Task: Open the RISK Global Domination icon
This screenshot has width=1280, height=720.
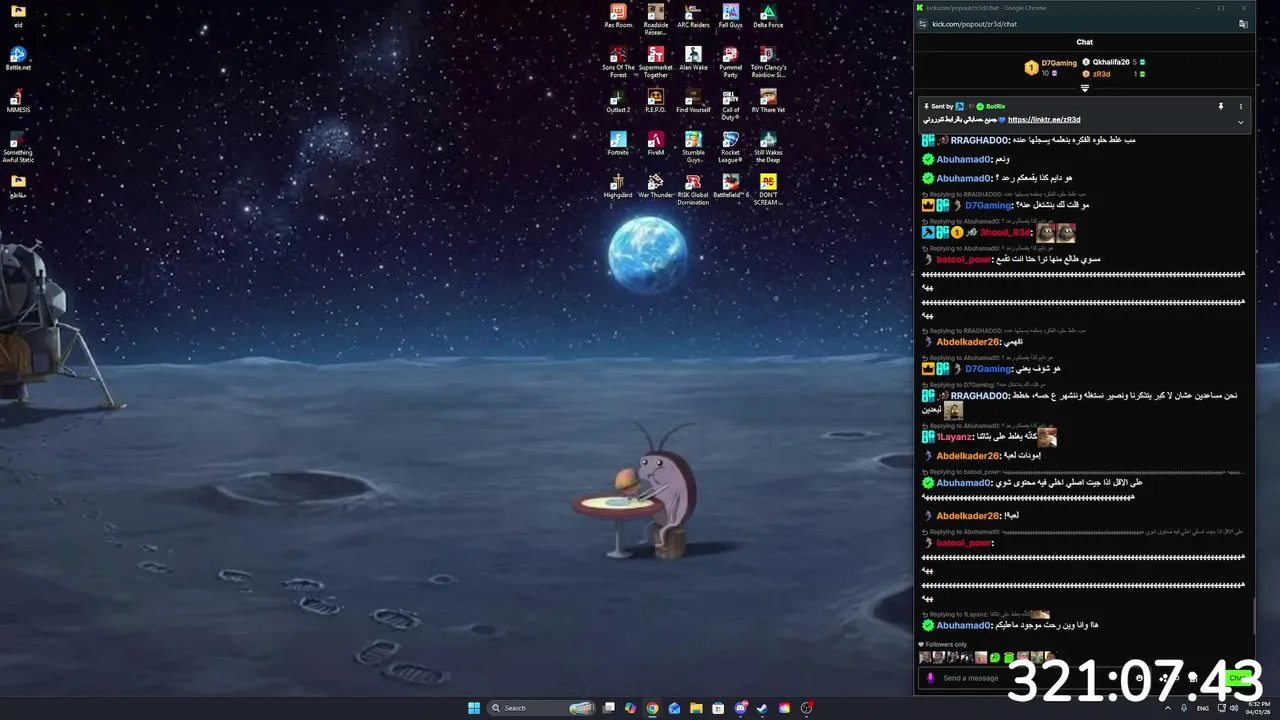Action: point(693,190)
